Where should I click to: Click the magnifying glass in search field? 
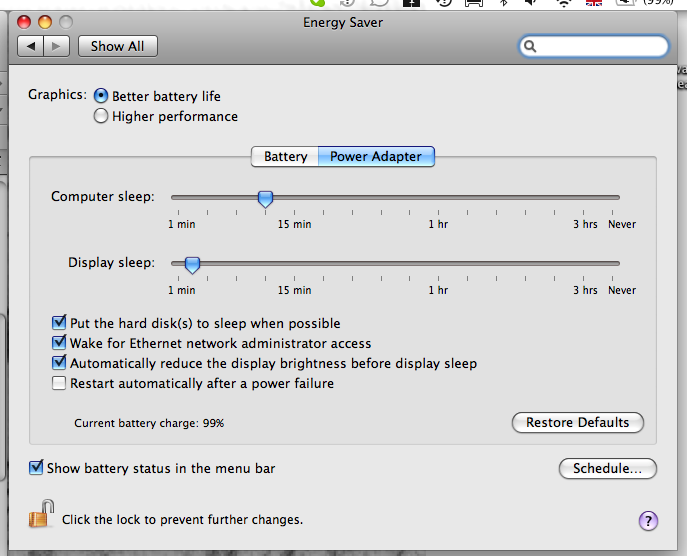click(530, 46)
